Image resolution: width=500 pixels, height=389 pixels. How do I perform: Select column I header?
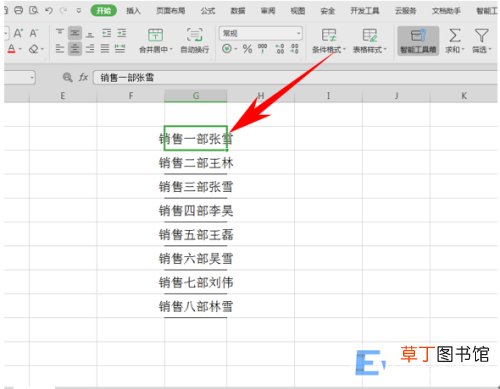[x=328, y=96]
